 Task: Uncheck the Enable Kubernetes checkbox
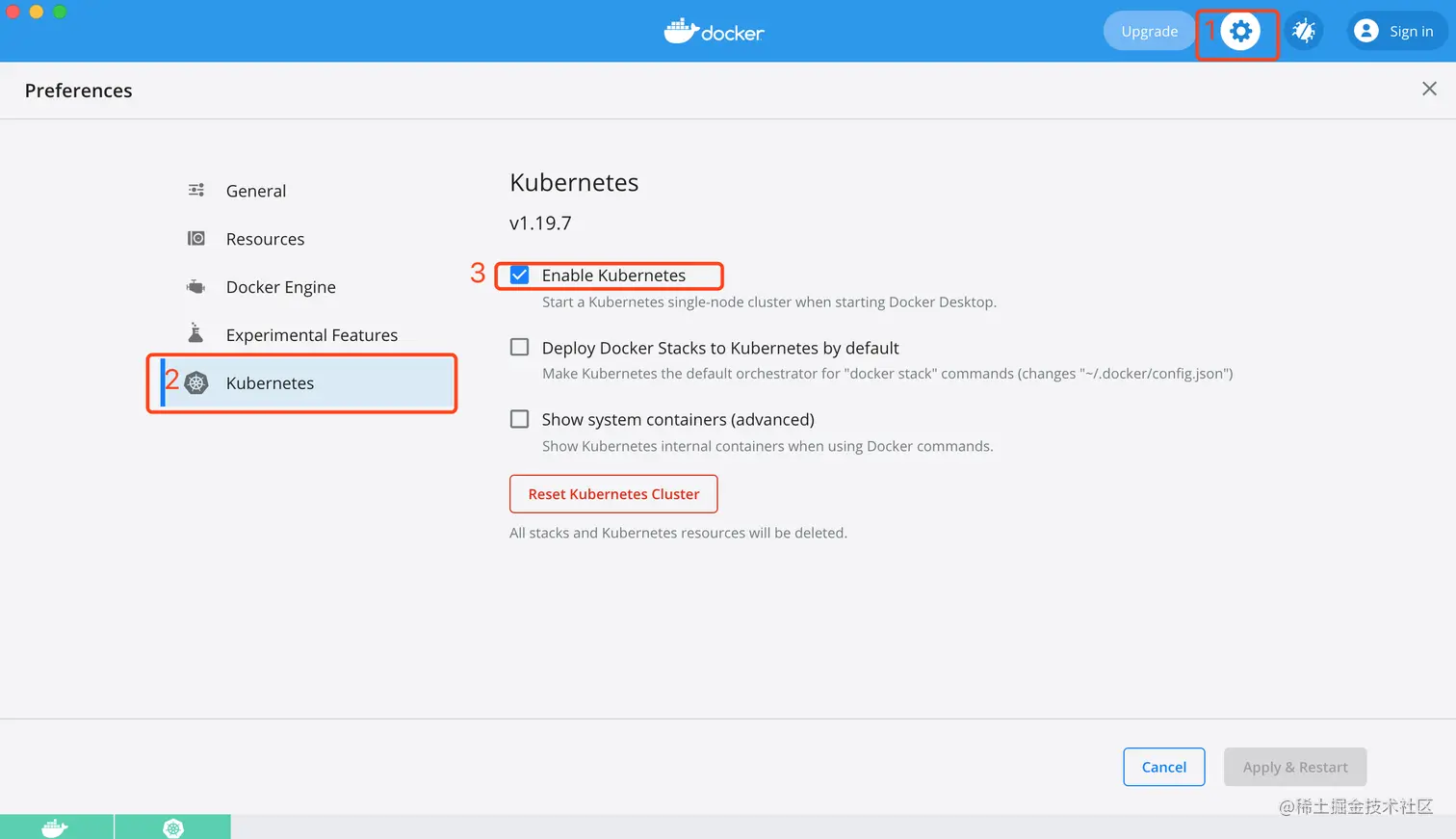click(x=520, y=275)
